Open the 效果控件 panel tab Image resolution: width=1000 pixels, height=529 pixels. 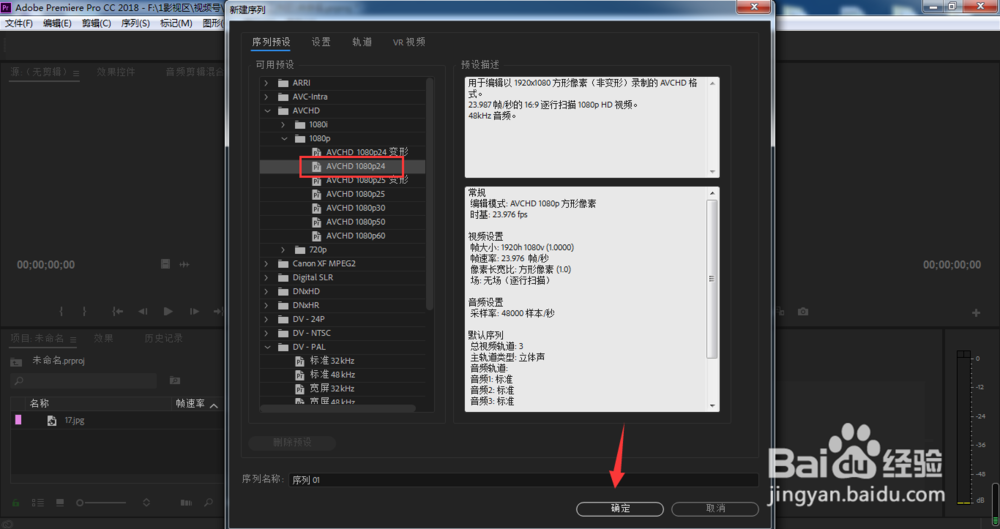[x=115, y=72]
